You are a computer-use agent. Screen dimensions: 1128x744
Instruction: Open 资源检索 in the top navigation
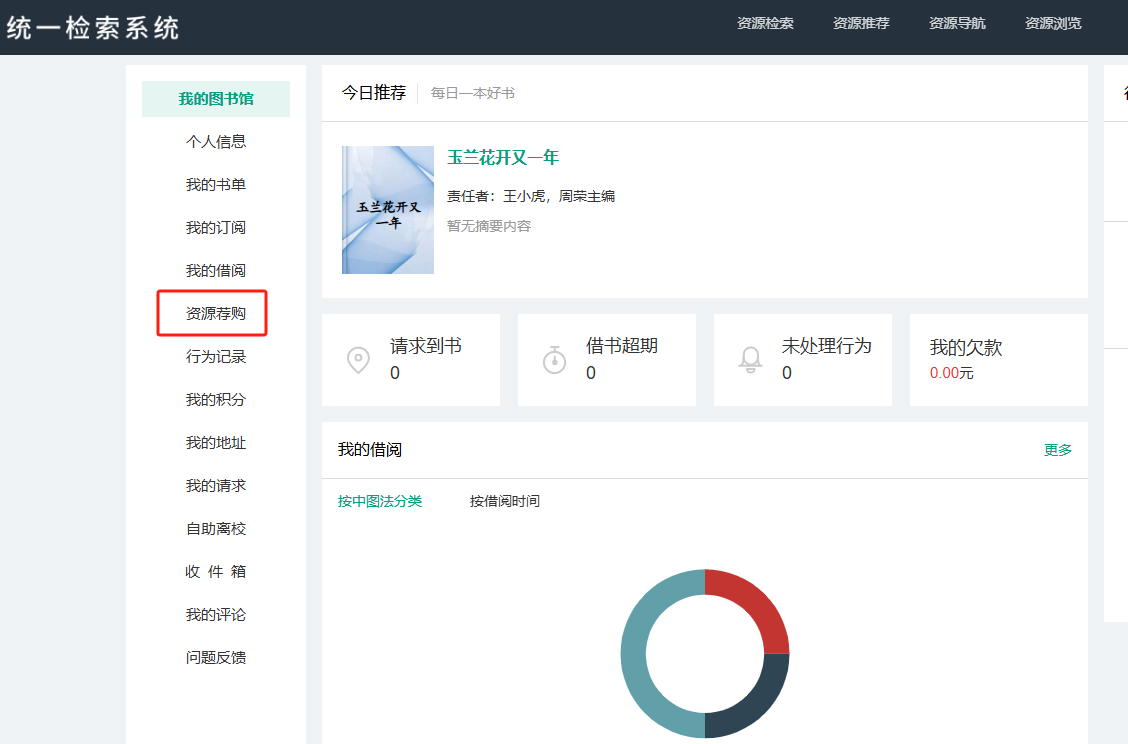[765, 23]
